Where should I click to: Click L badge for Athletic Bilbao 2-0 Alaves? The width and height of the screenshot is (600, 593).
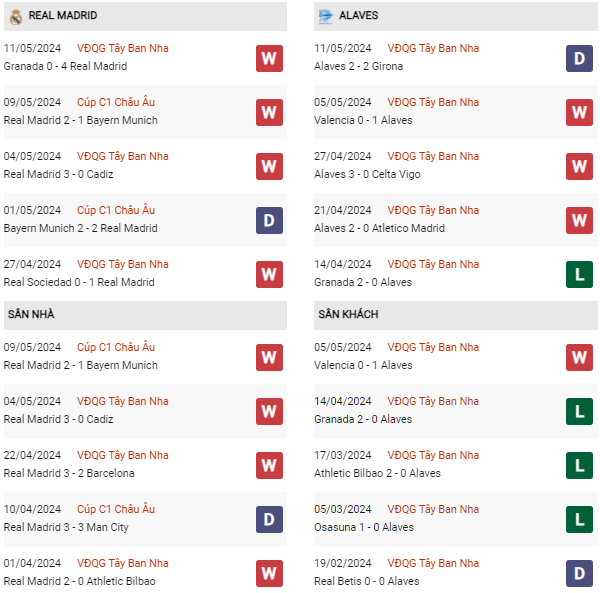(x=579, y=465)
